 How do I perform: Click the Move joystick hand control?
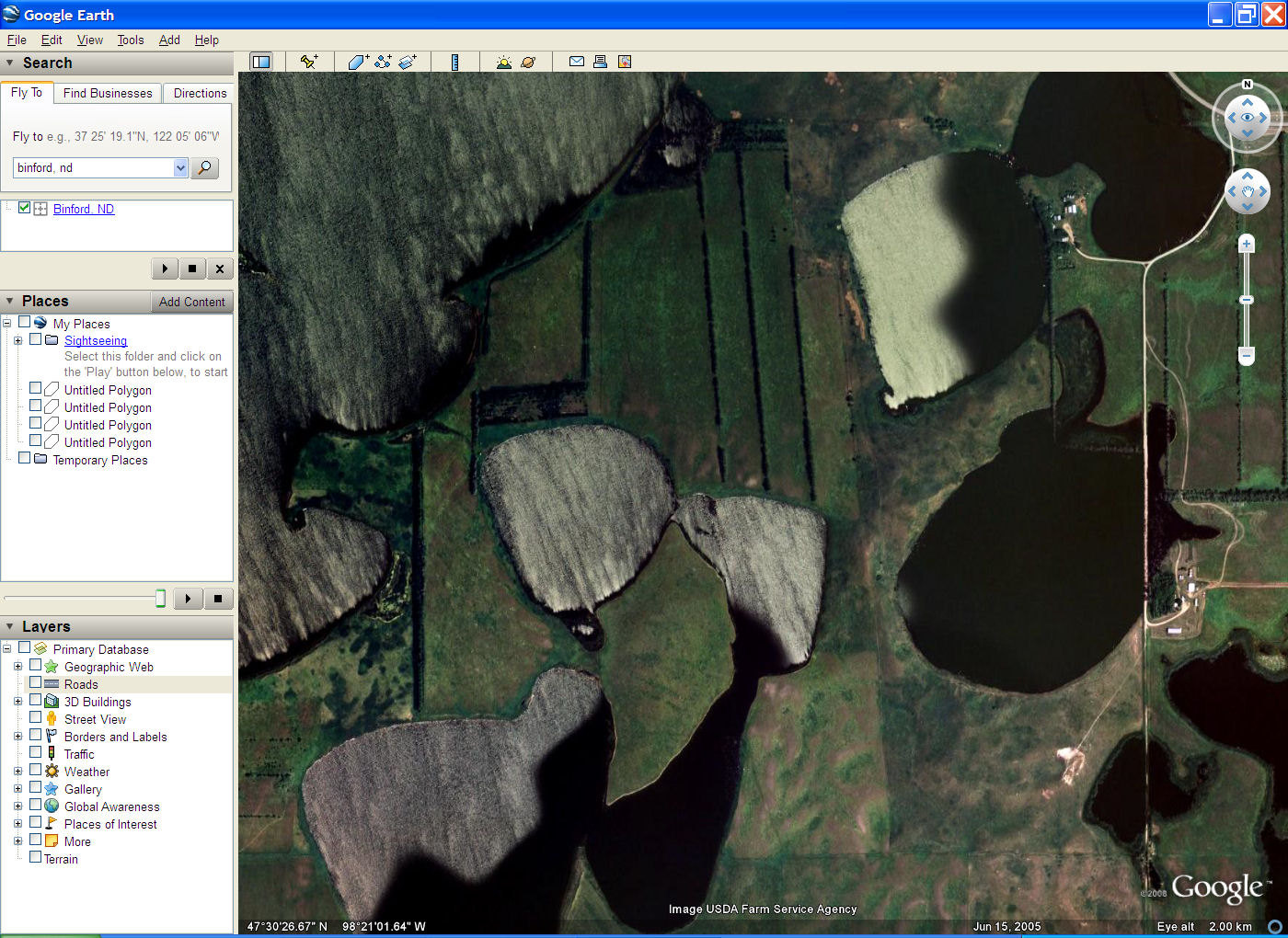coord(1248,191)
